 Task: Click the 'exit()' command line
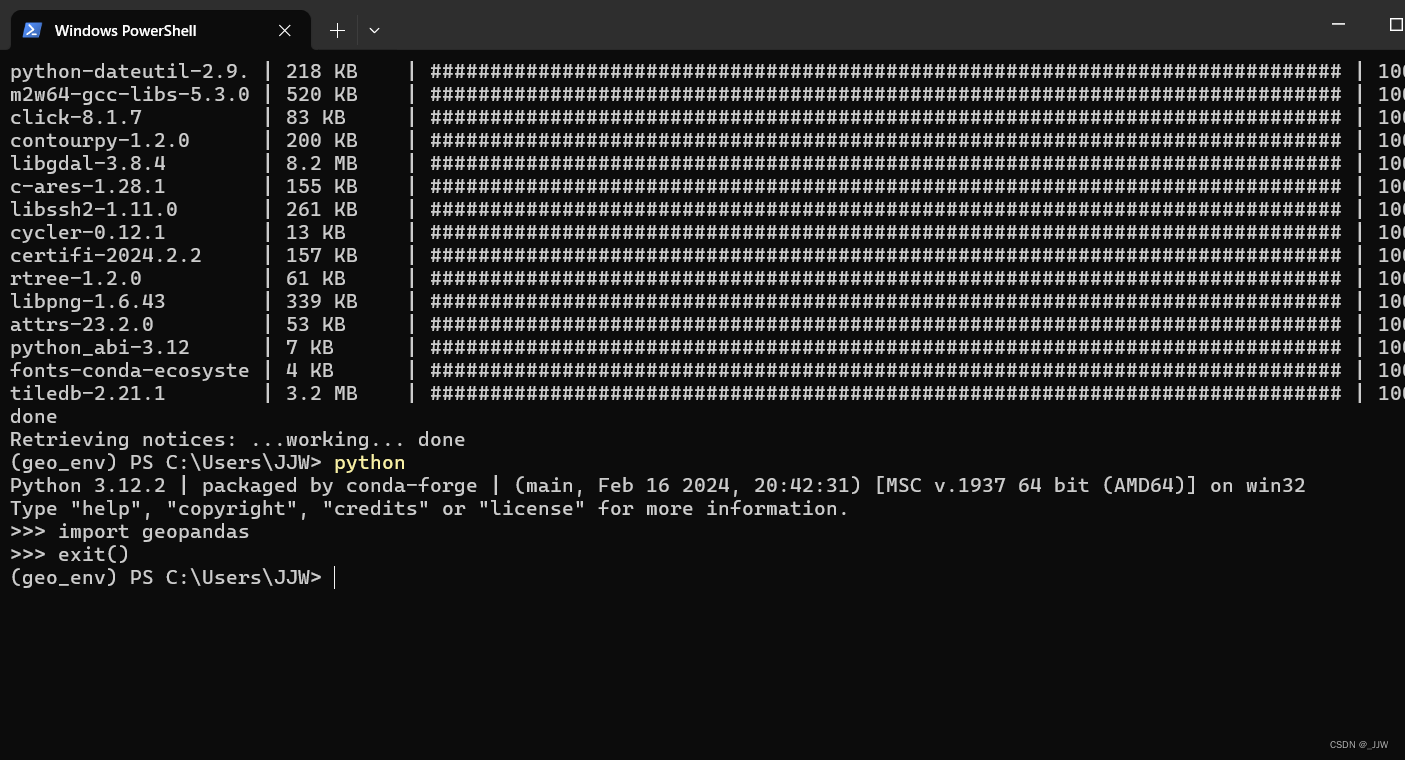(70, 555)
